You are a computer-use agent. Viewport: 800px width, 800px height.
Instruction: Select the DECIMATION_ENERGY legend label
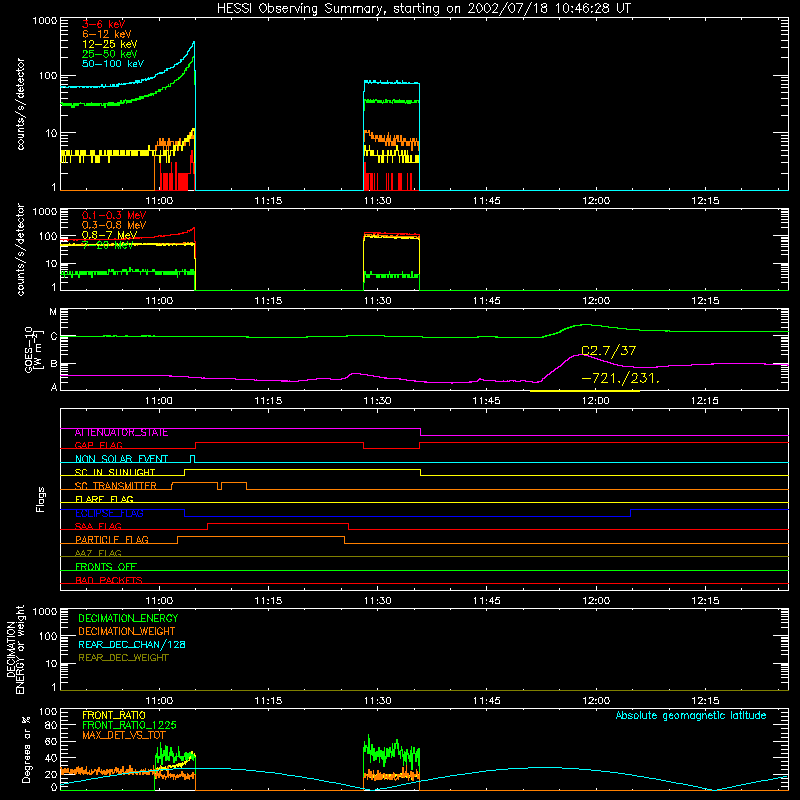tap(128, 618)
